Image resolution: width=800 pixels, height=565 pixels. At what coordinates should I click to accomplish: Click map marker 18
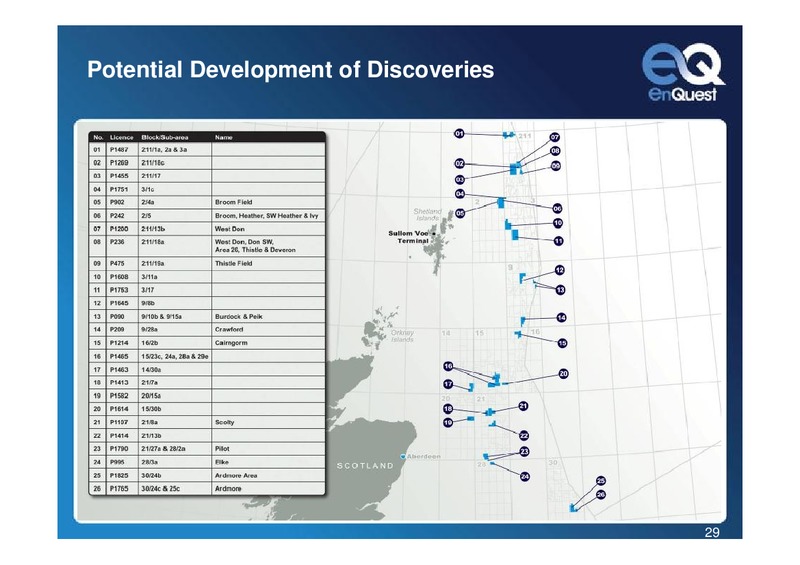(448, 409)
